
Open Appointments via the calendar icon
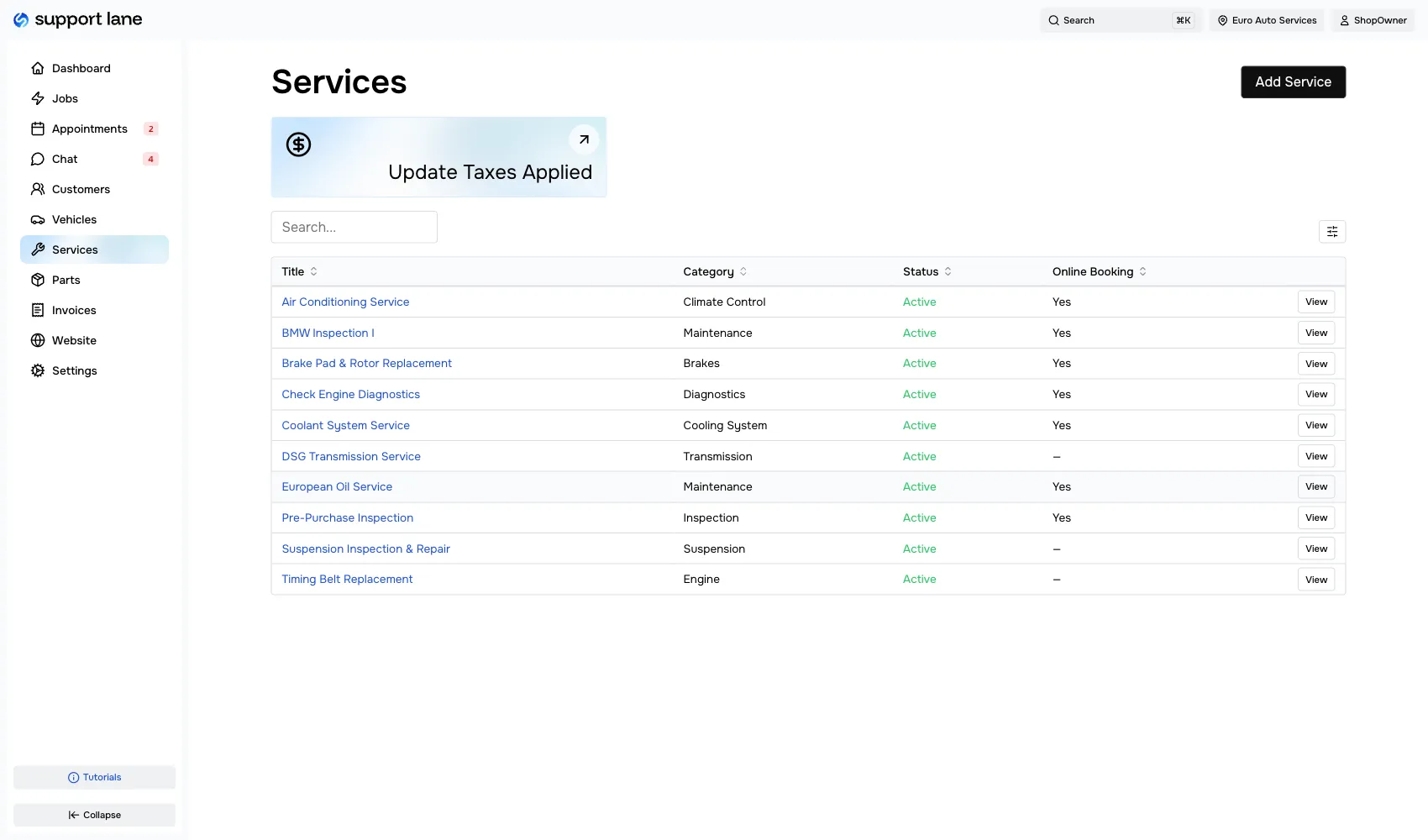(x=38, y=129)
